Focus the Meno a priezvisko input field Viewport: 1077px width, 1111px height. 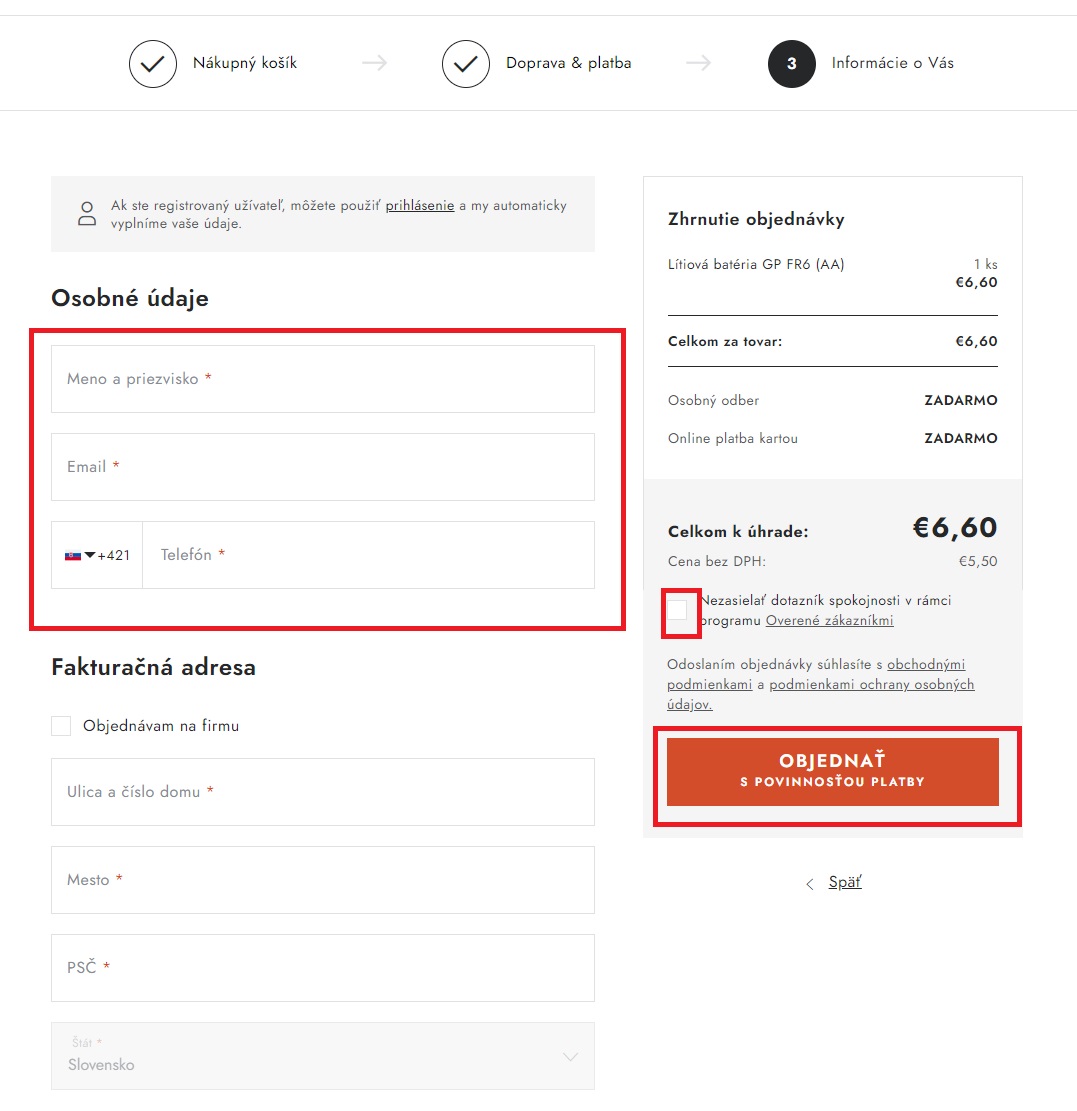(322, 379)
